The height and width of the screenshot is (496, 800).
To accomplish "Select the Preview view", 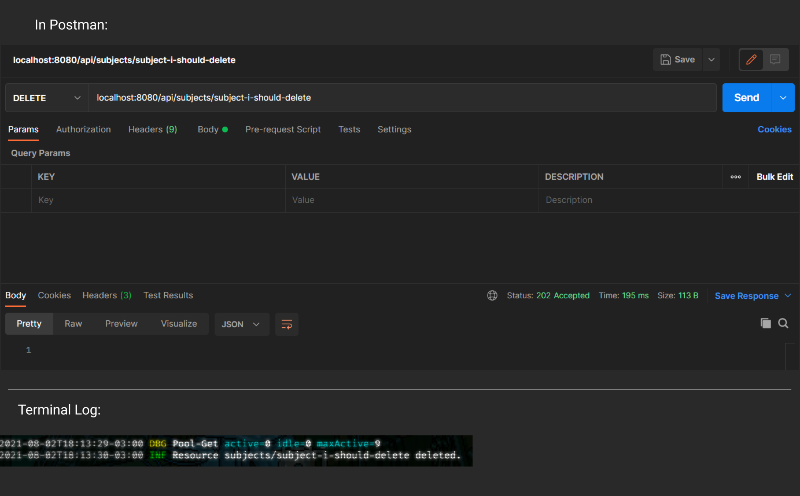I will pos(121,324).
